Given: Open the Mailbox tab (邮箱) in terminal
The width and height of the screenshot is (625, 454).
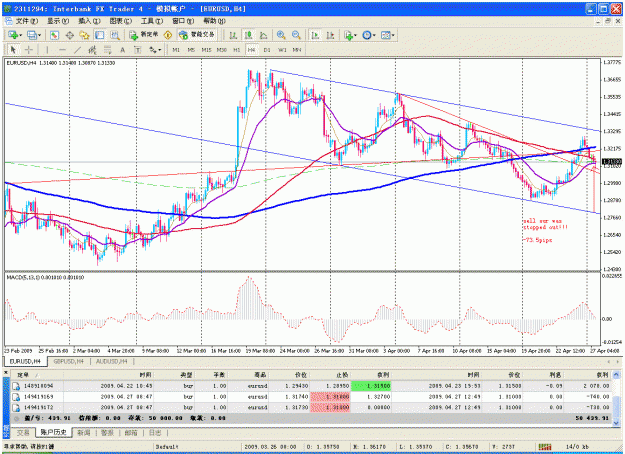Looking at the screenshot, I should pos(131,432).
